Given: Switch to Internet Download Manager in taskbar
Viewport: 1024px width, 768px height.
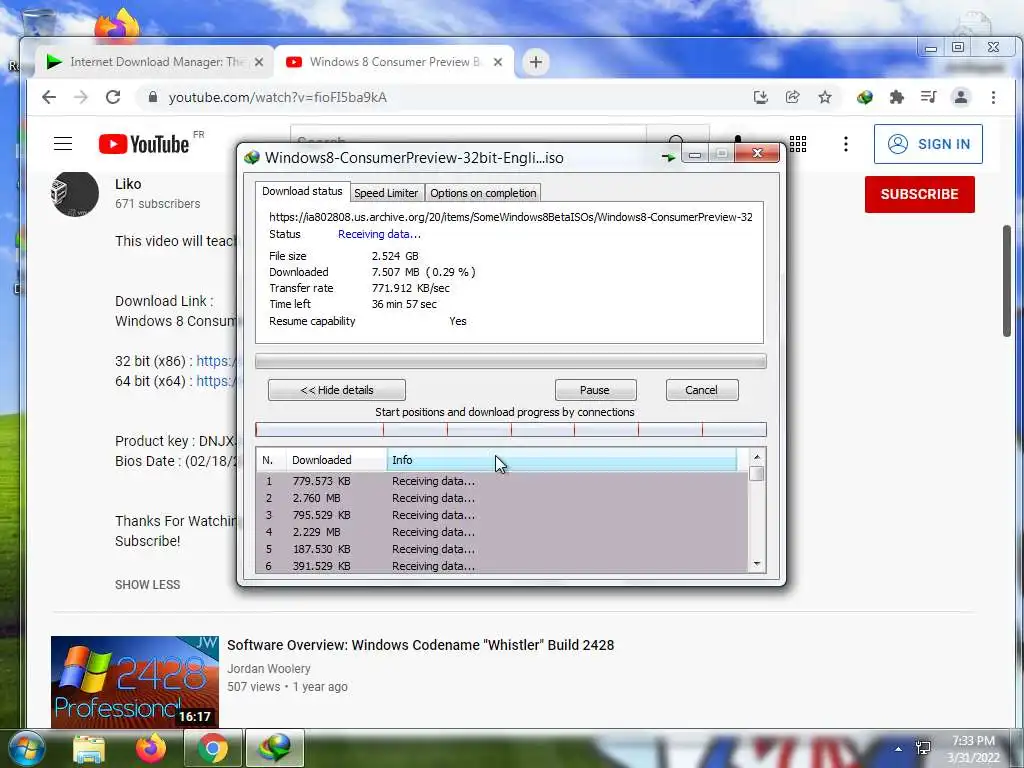Looking at the screenshot, I should coord(274,748).
